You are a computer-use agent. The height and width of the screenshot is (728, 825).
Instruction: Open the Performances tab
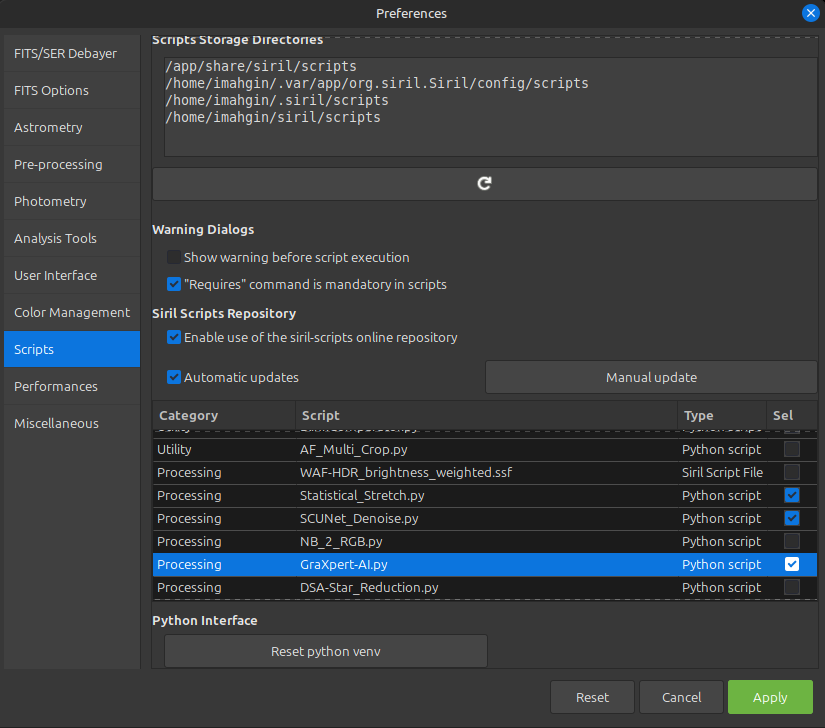click(x=72, y=386)
